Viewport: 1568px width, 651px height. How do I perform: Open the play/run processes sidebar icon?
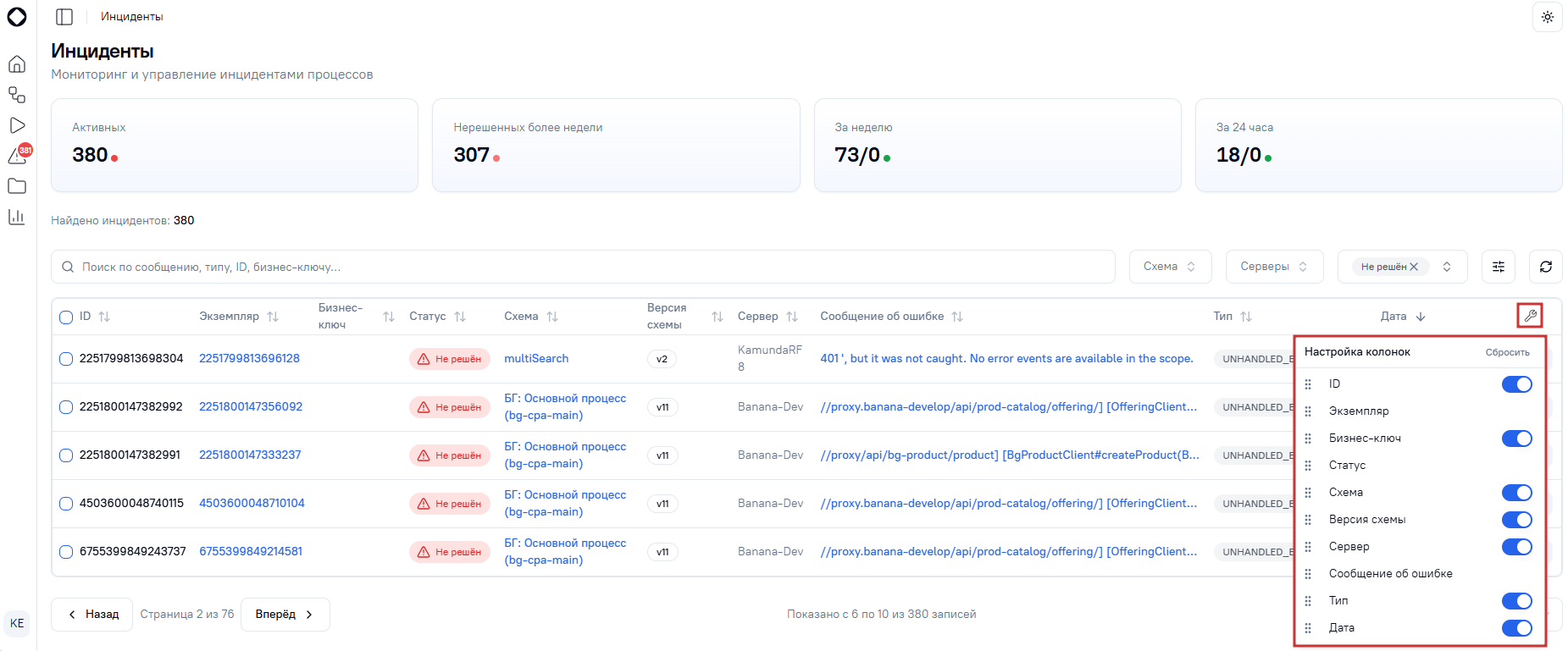(x=17, y=125)
